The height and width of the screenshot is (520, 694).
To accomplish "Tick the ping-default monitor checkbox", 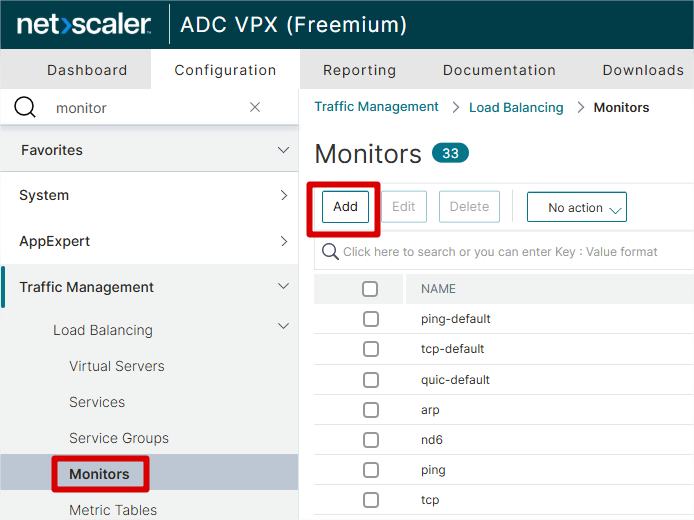I will pyautogui.click(x=370, y=319).
